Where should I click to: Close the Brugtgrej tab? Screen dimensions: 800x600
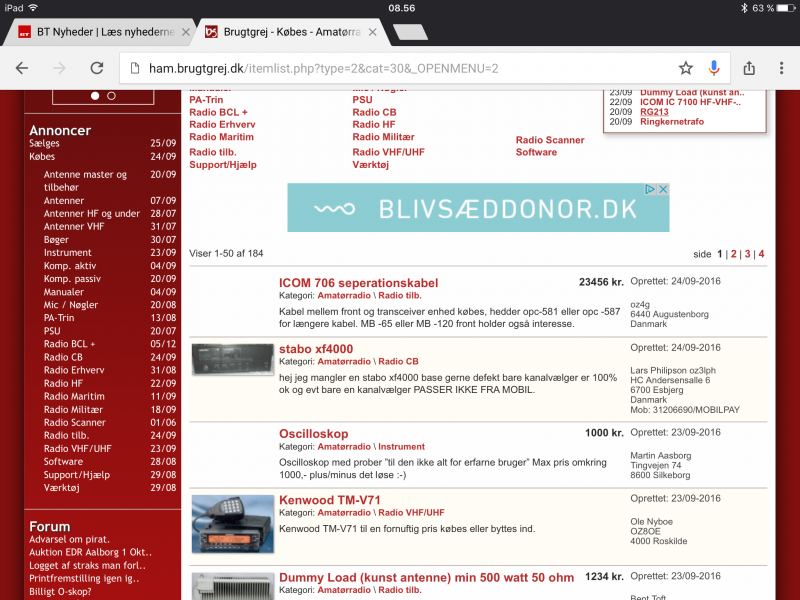pos(373,32)
